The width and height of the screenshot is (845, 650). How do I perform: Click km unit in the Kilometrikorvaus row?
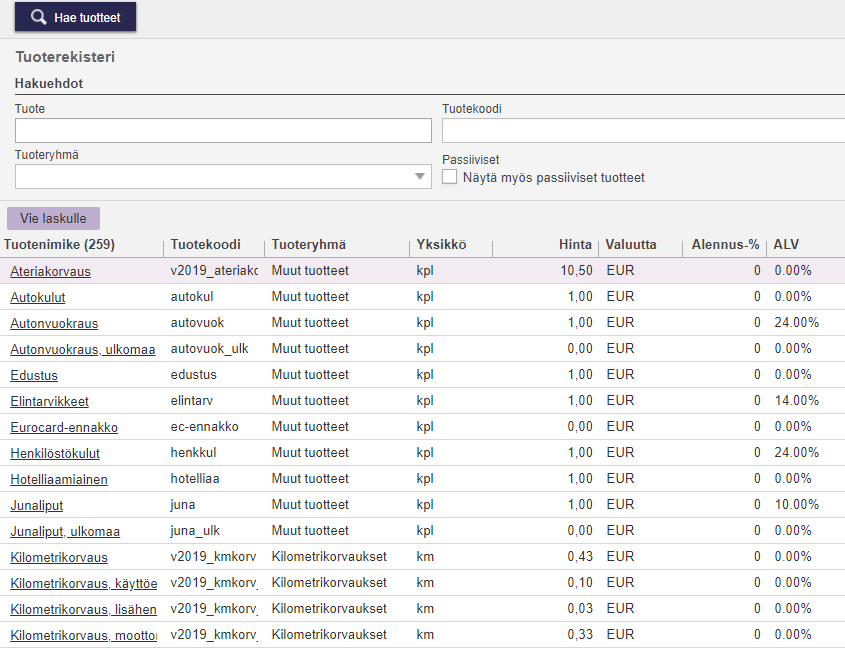click(425, 557)
